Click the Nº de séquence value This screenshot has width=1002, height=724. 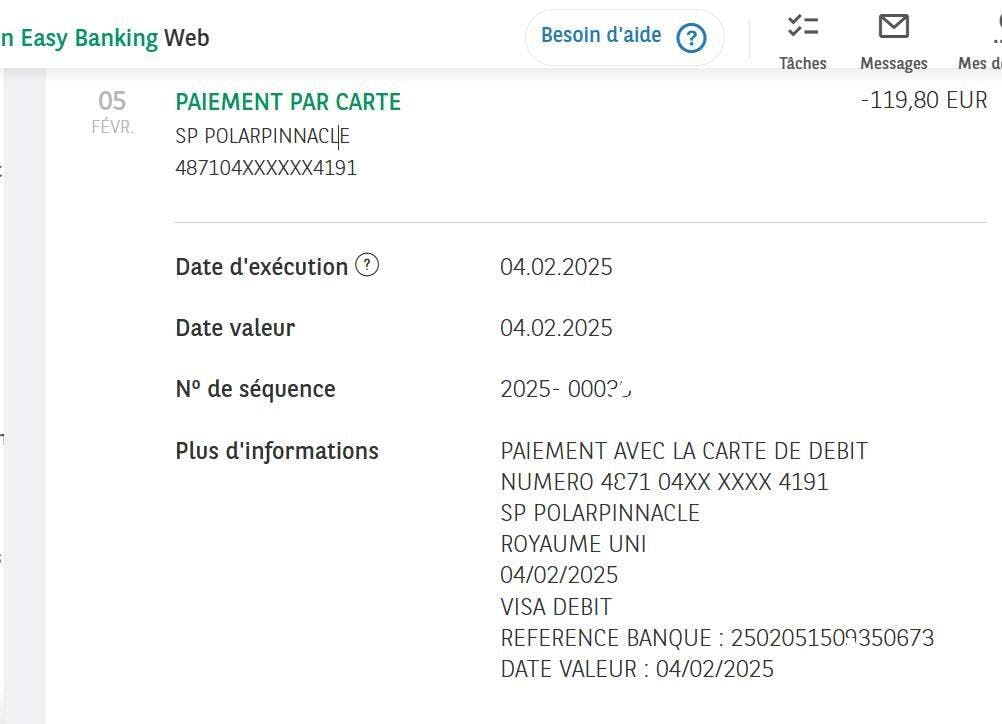566,389
